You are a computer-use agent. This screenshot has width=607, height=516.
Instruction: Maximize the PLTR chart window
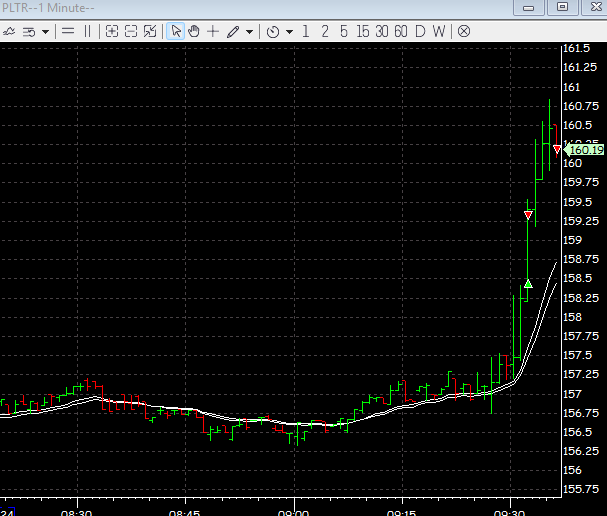coord(562,7)
